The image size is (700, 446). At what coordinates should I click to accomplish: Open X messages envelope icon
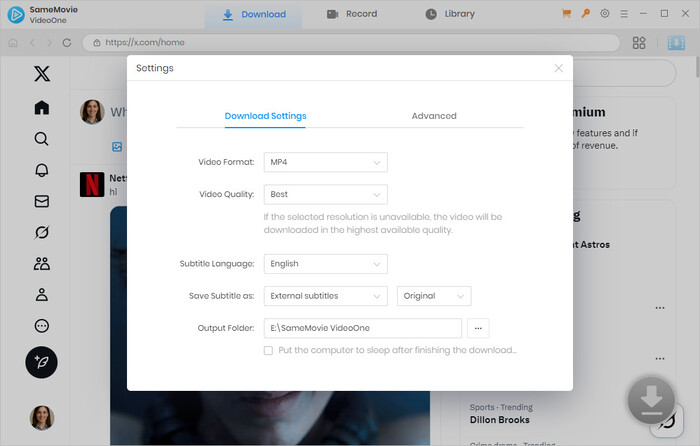pos(42,201)
